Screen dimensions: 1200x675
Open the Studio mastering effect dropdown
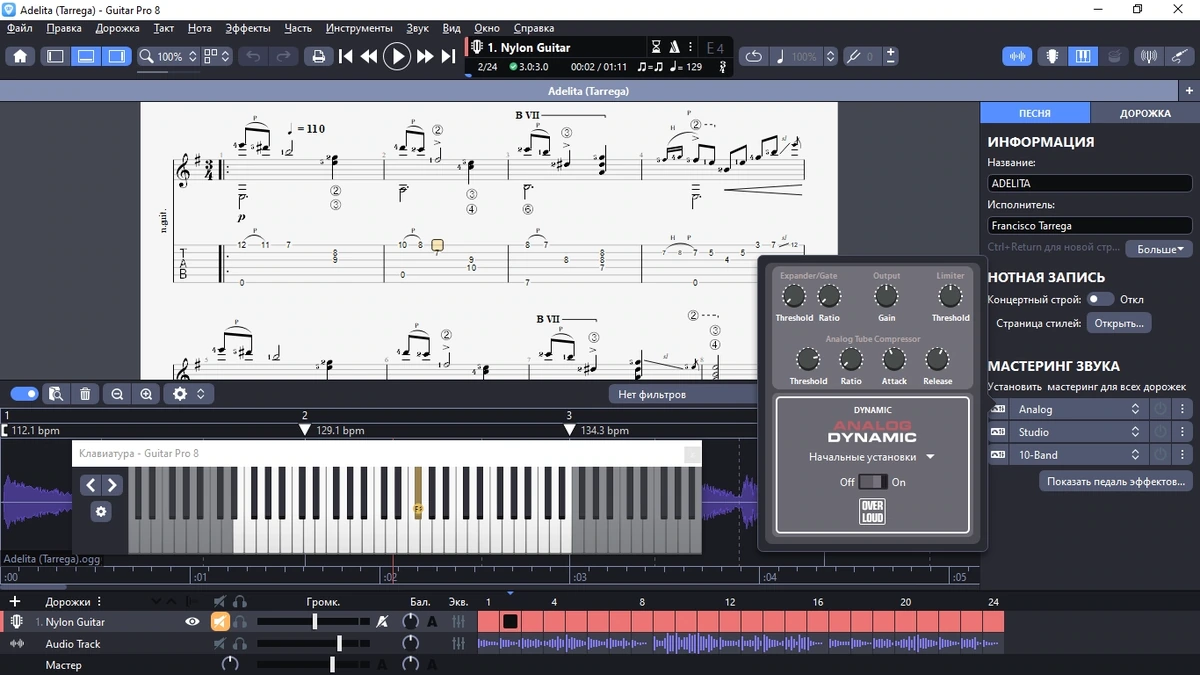click(x=1079, y=432)
